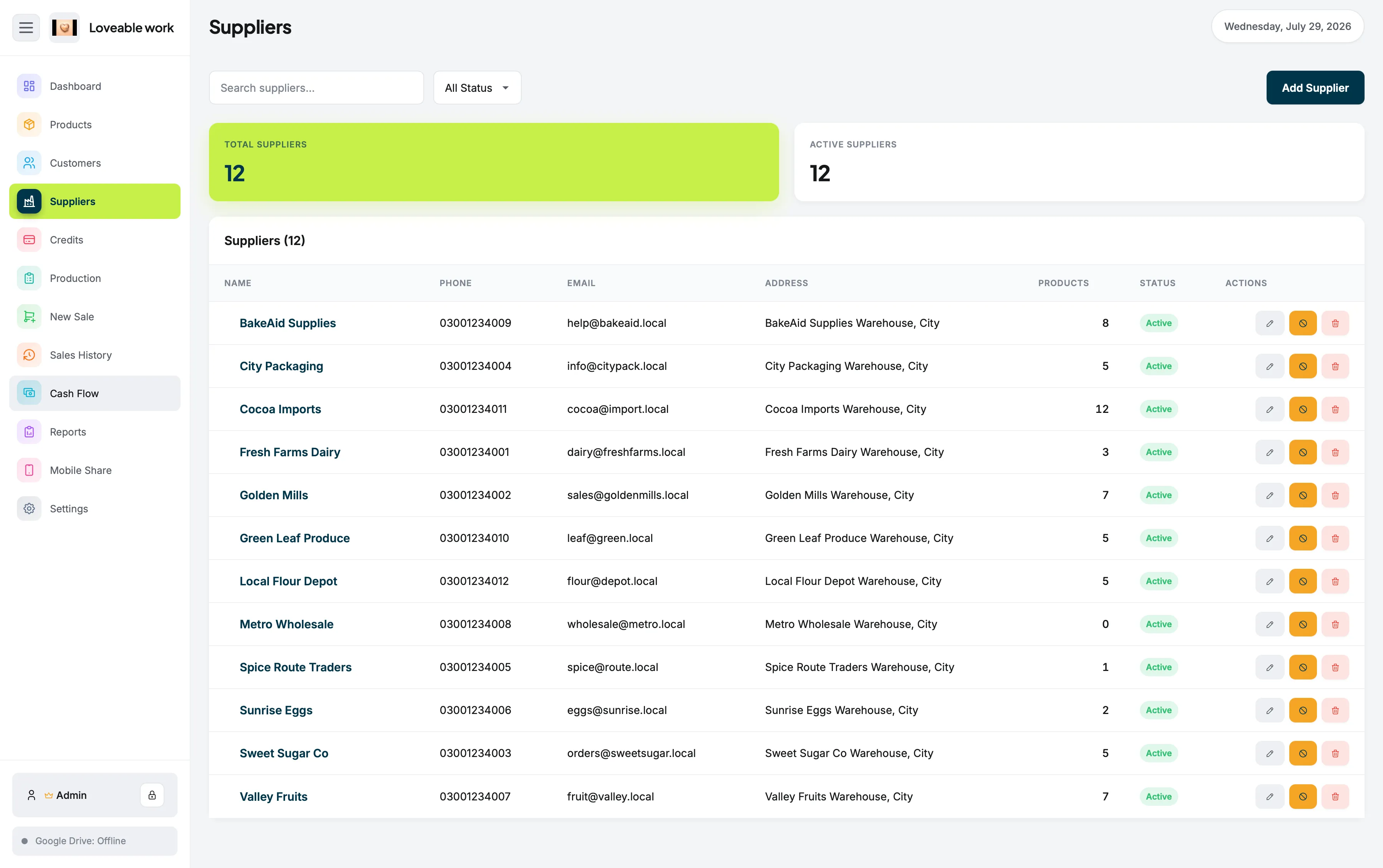Deactivate City Packaging with orange ban icon
1383x868 pixels.
[1303, 366]
